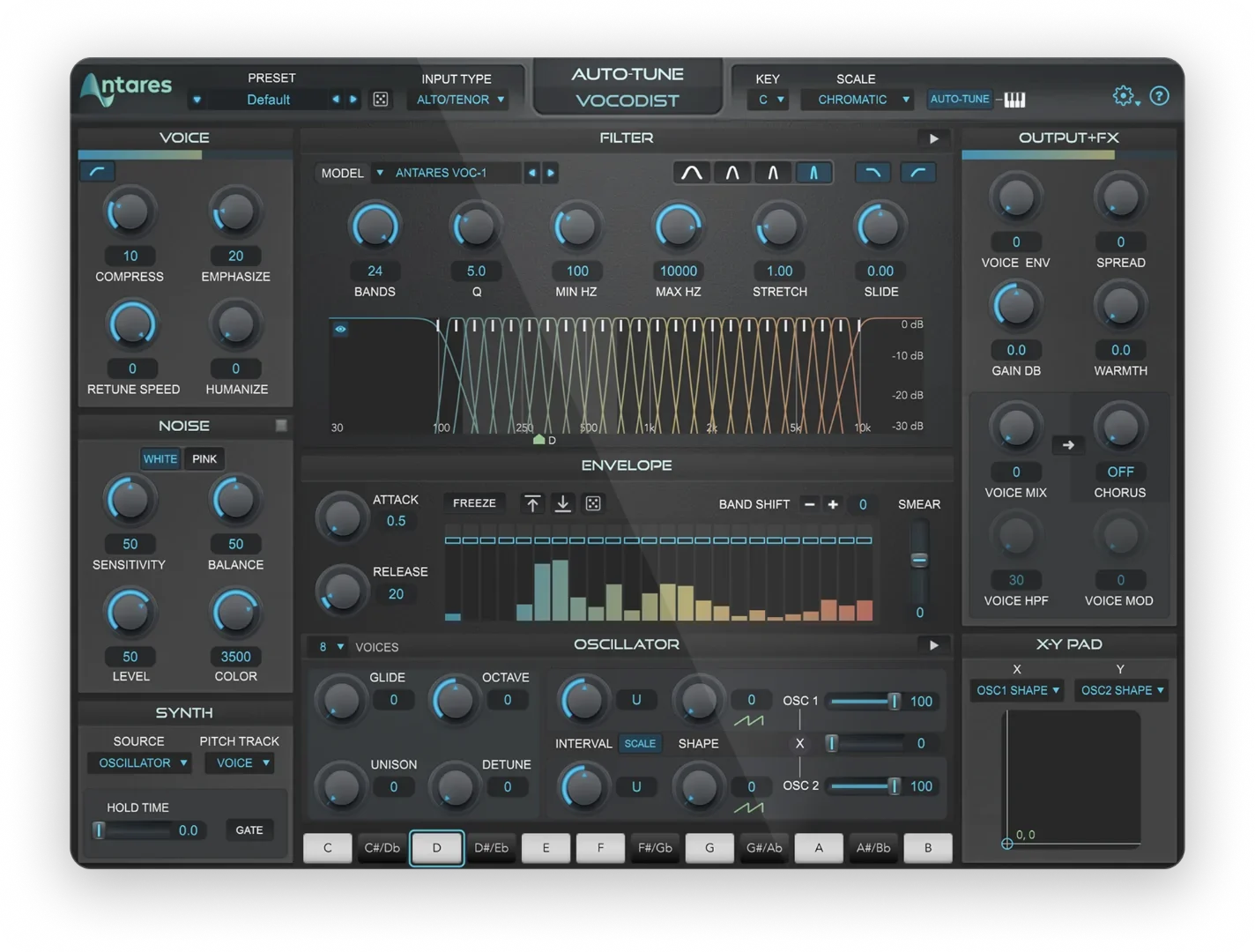Decrease Band Shift with the minus button
Viewport: 1255px width, 952px height.
tap(809, 504)
